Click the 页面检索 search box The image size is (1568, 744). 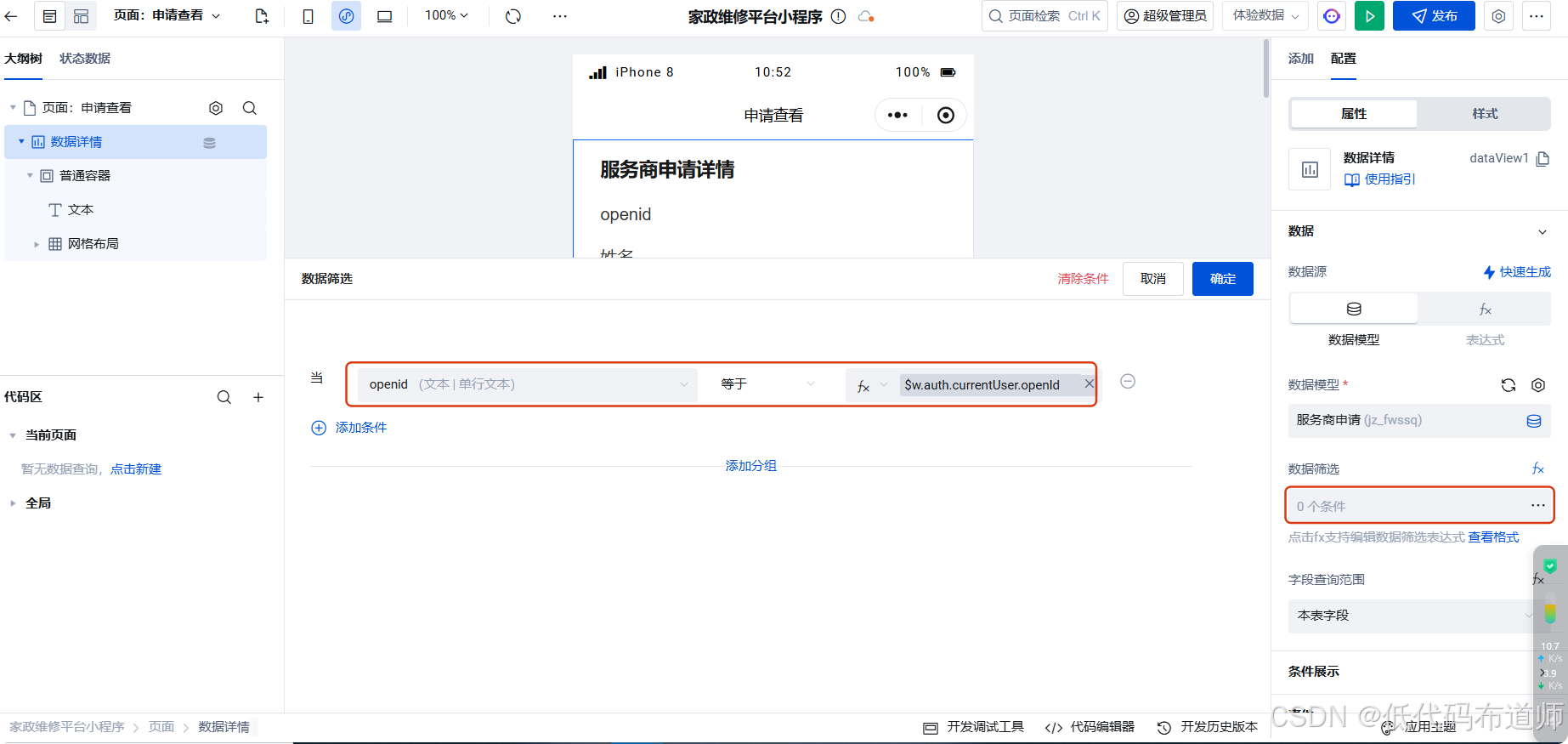pos(1044,16)
